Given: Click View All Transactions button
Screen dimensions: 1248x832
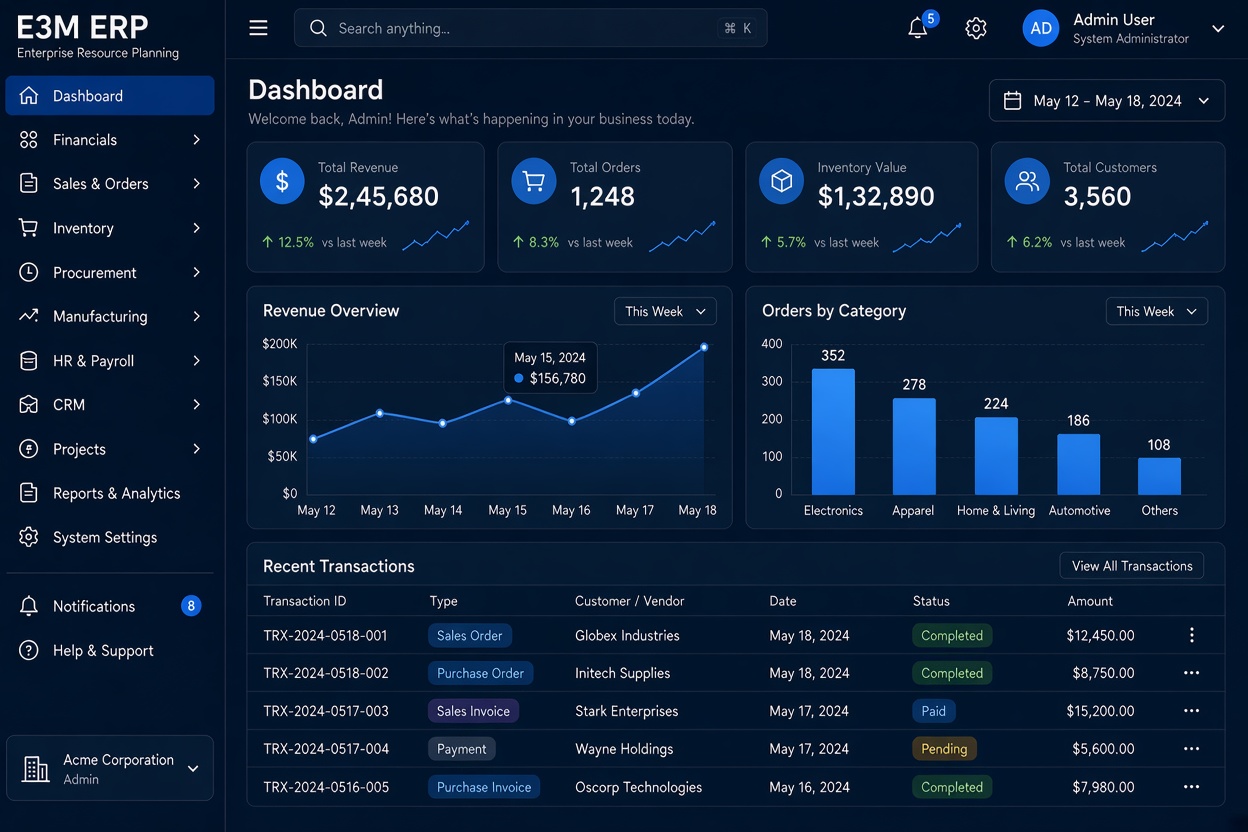Looking at the screenshot, I should (1132, 566).
